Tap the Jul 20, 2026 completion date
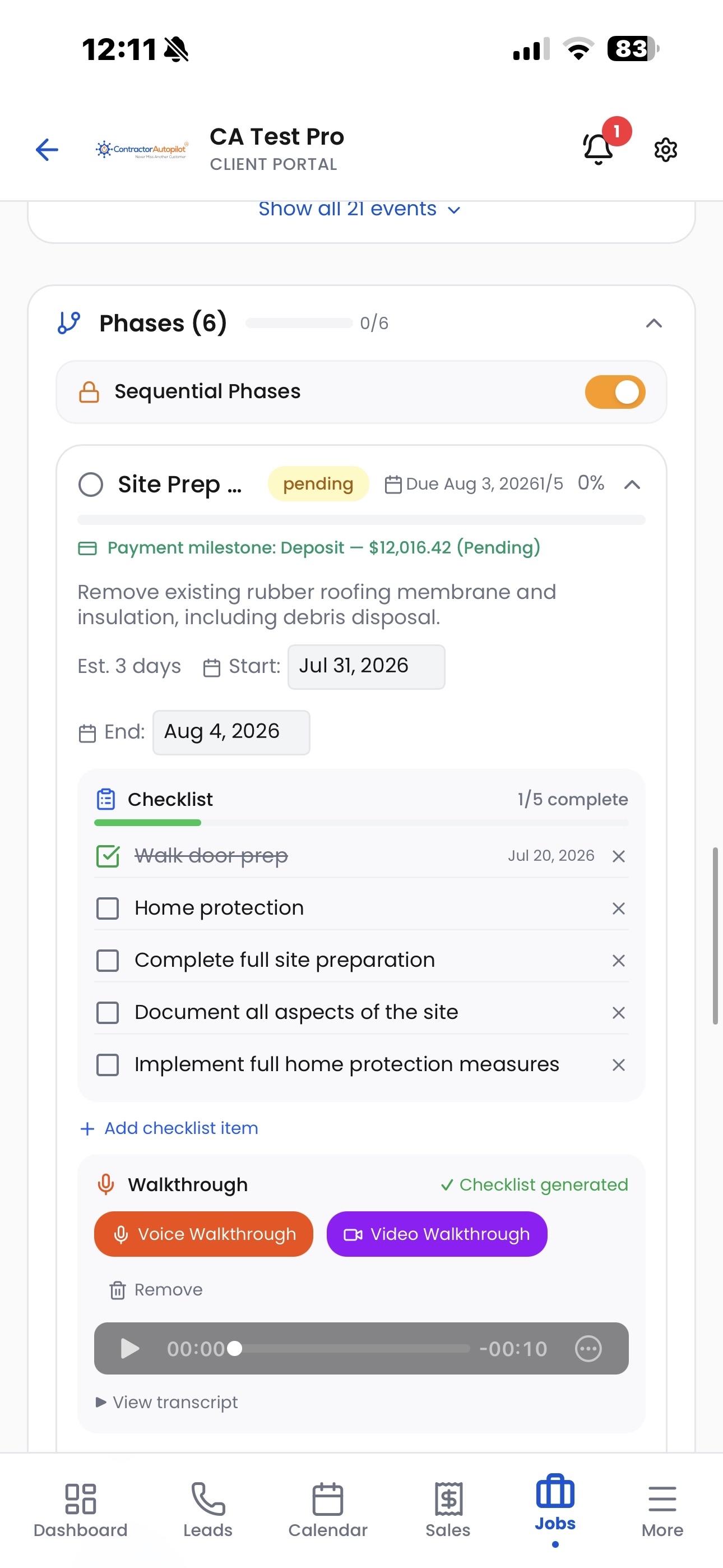This screenshot has width=723, height=1568. point(551,856)
